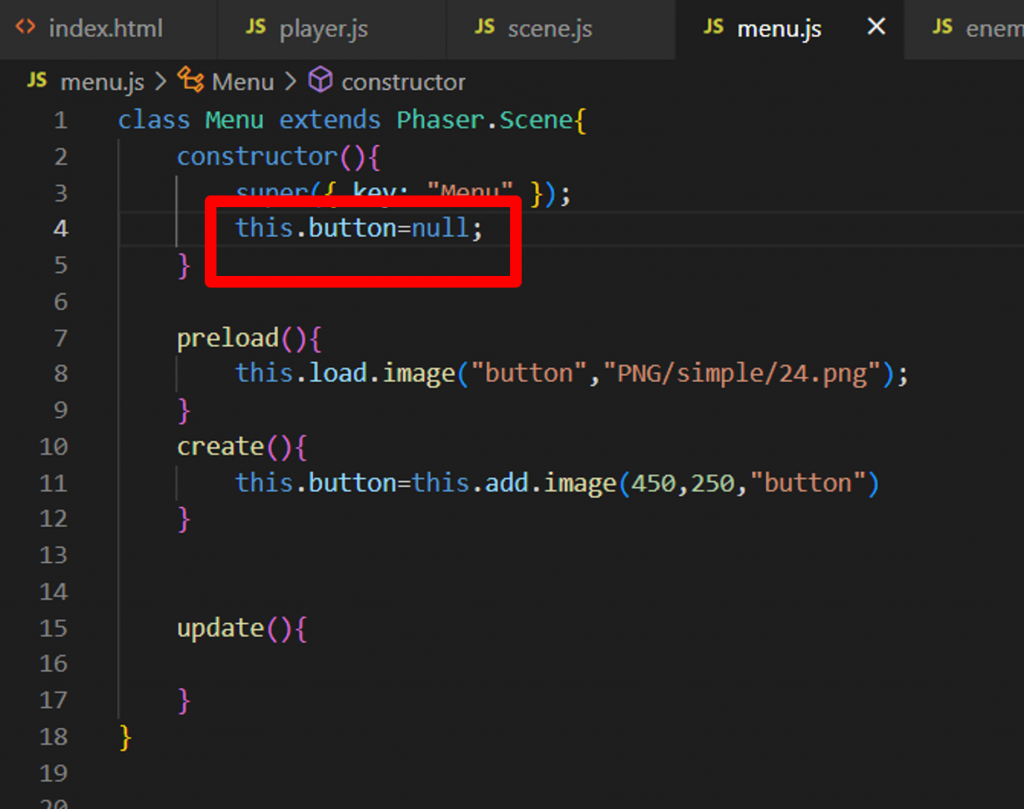Image resolution: width=1024 pixels, height=809 pixels.
Task: Click the JS icon on player.js tab
Action: click(255, 27)
